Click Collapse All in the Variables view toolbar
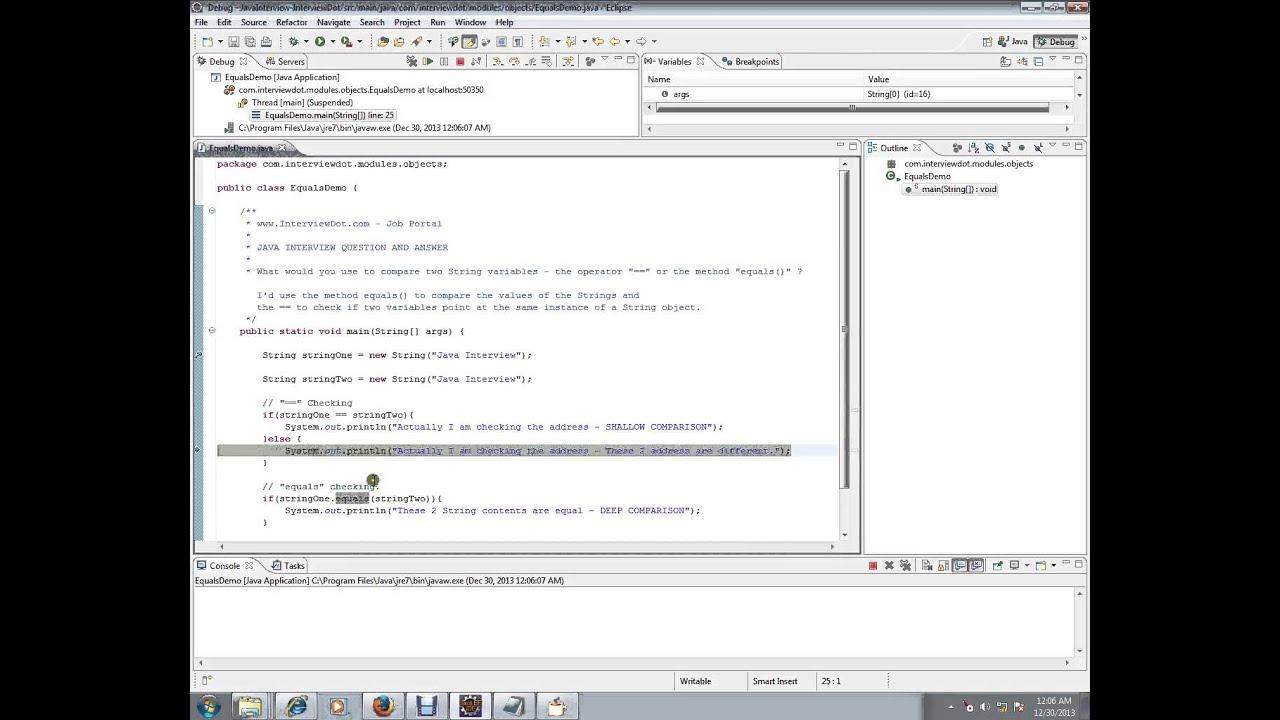This screenshot has height=720, width=1280. pyautogui.click(x=1038, y=61)
